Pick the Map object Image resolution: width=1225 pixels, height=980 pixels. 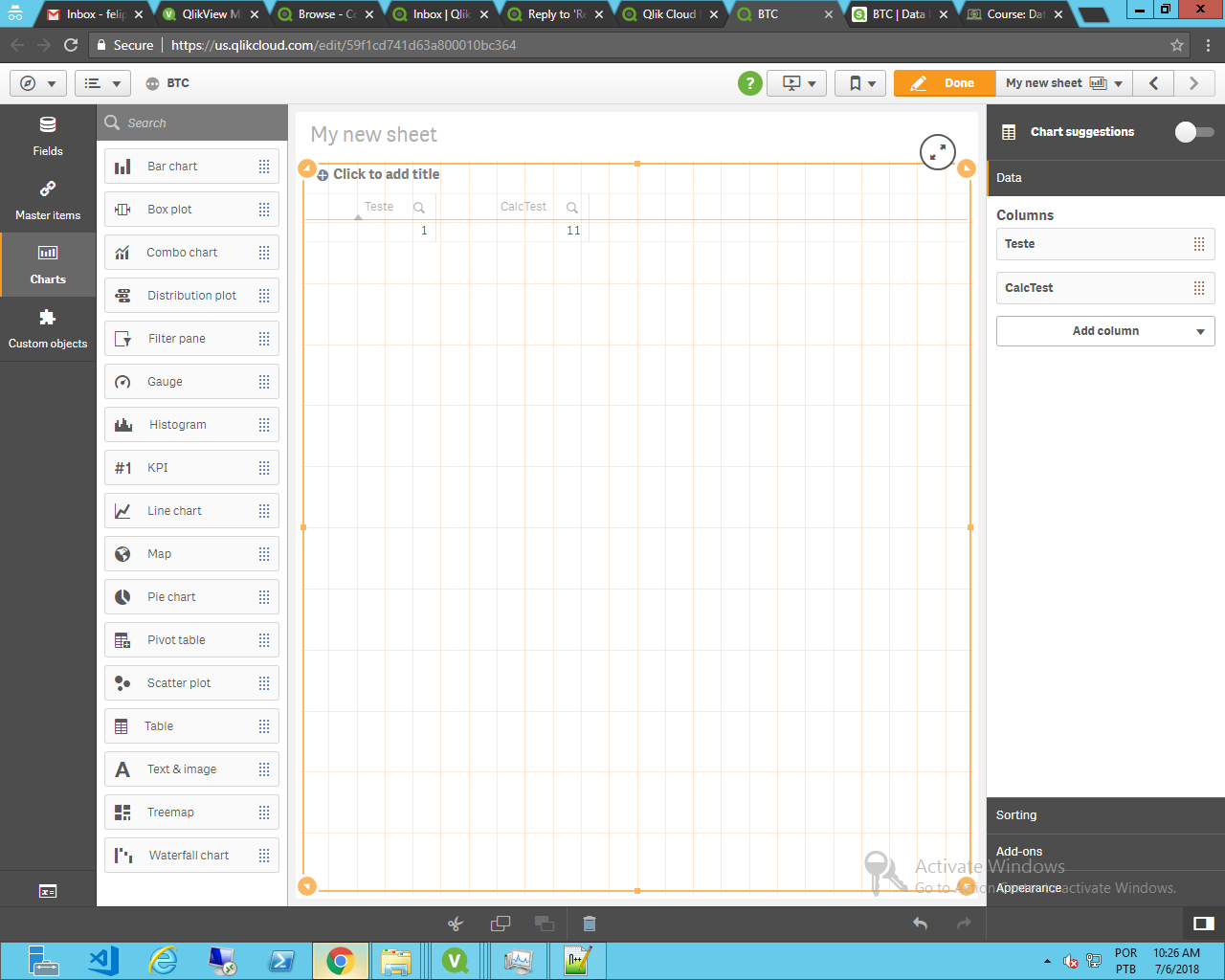click(191, 554)
